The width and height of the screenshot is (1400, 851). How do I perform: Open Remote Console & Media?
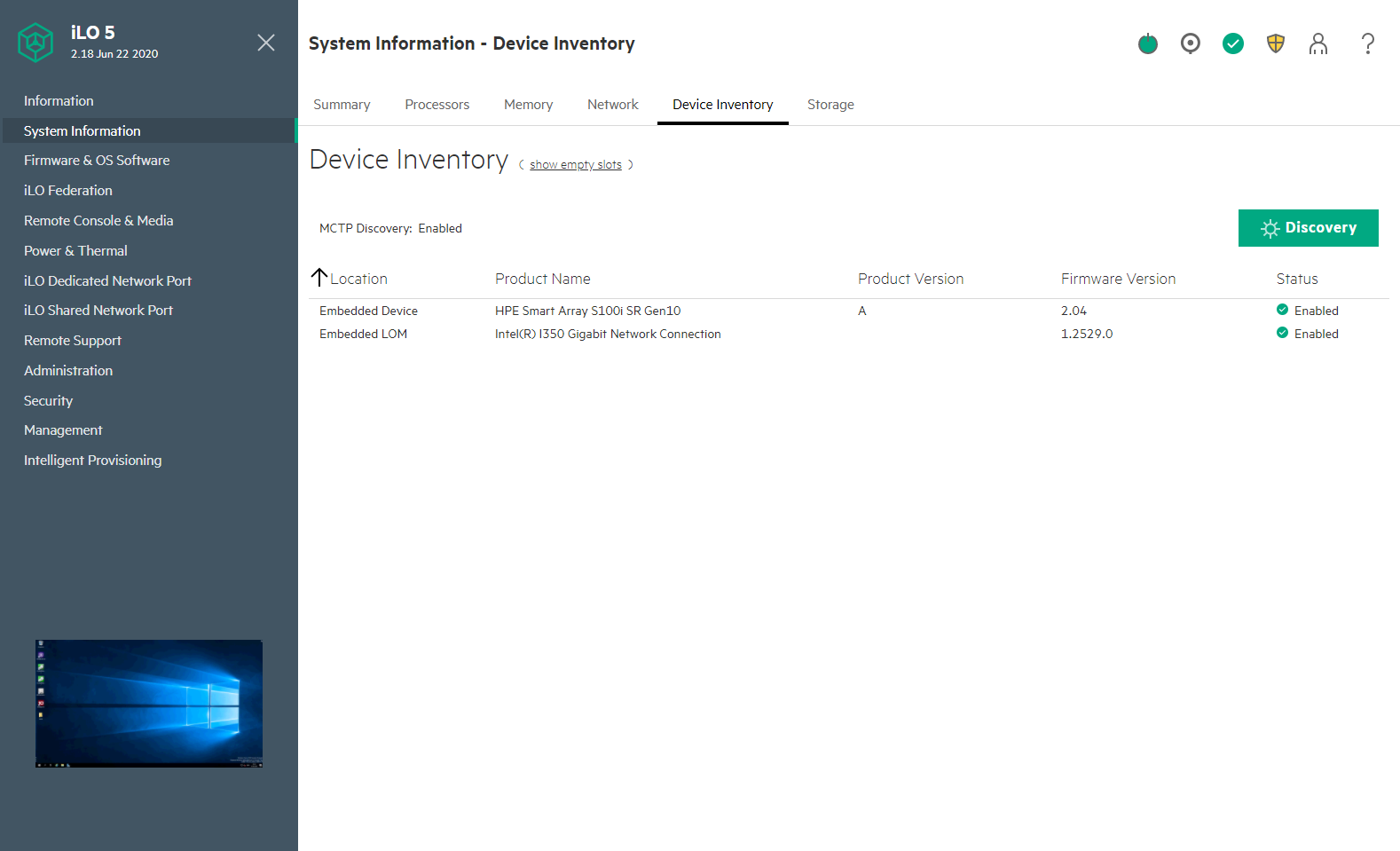[x=98, y=221]
